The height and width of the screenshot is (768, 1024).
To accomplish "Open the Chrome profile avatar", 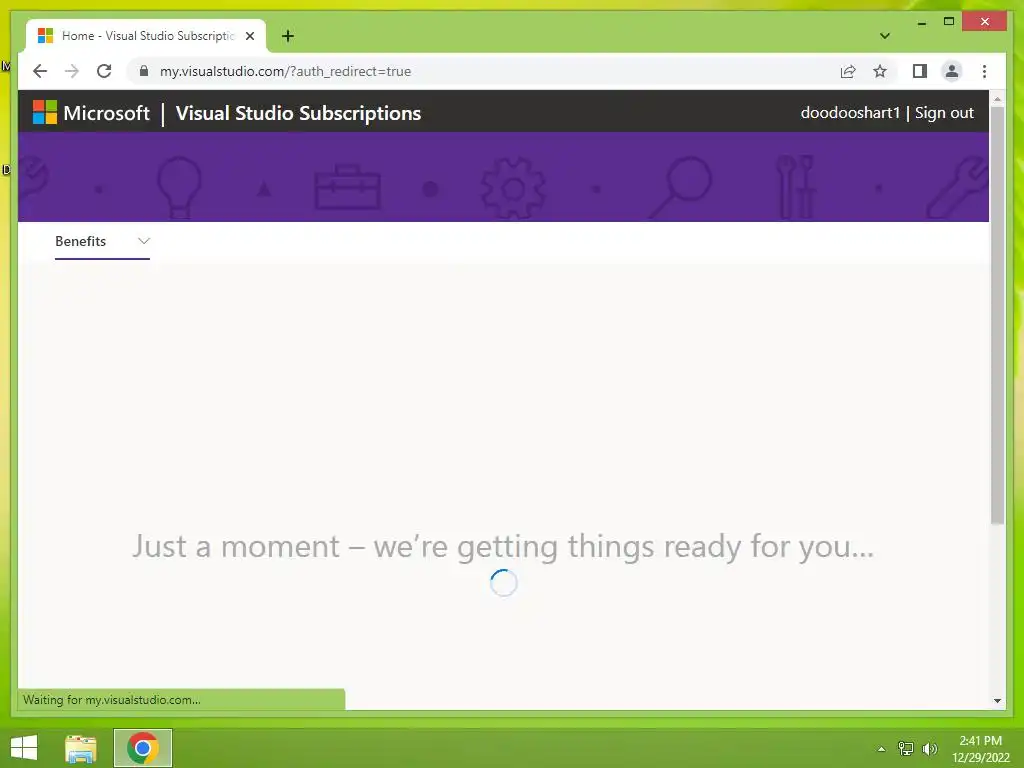I will click(x=952, y=71).
